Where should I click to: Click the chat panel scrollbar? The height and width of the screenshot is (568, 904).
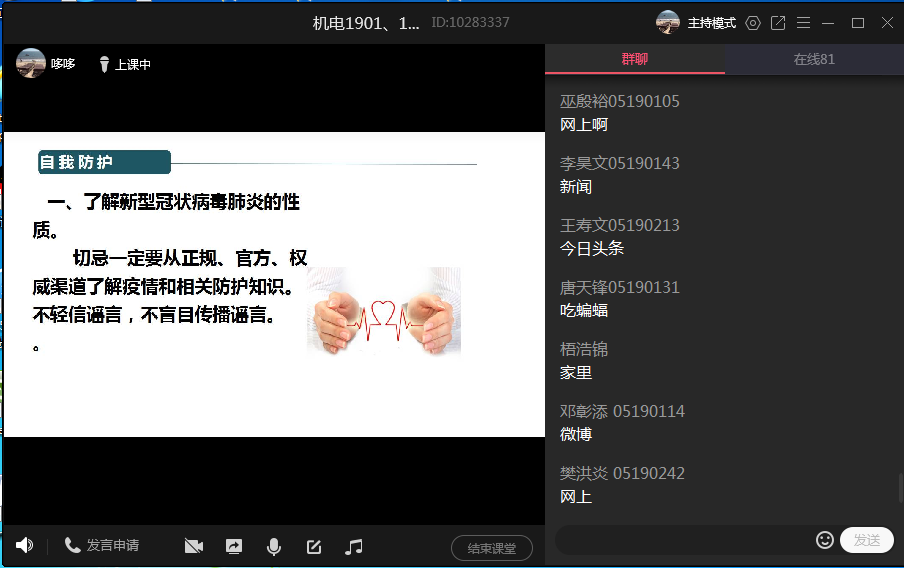pos(899,488)
